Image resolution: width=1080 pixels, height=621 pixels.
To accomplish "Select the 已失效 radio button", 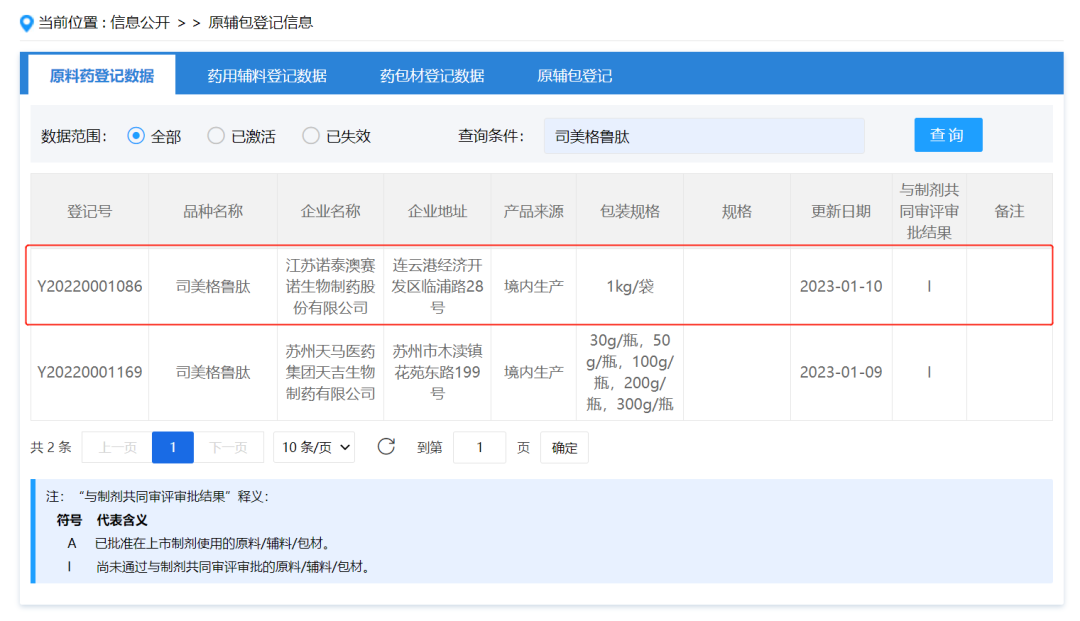I will [311, 136].
